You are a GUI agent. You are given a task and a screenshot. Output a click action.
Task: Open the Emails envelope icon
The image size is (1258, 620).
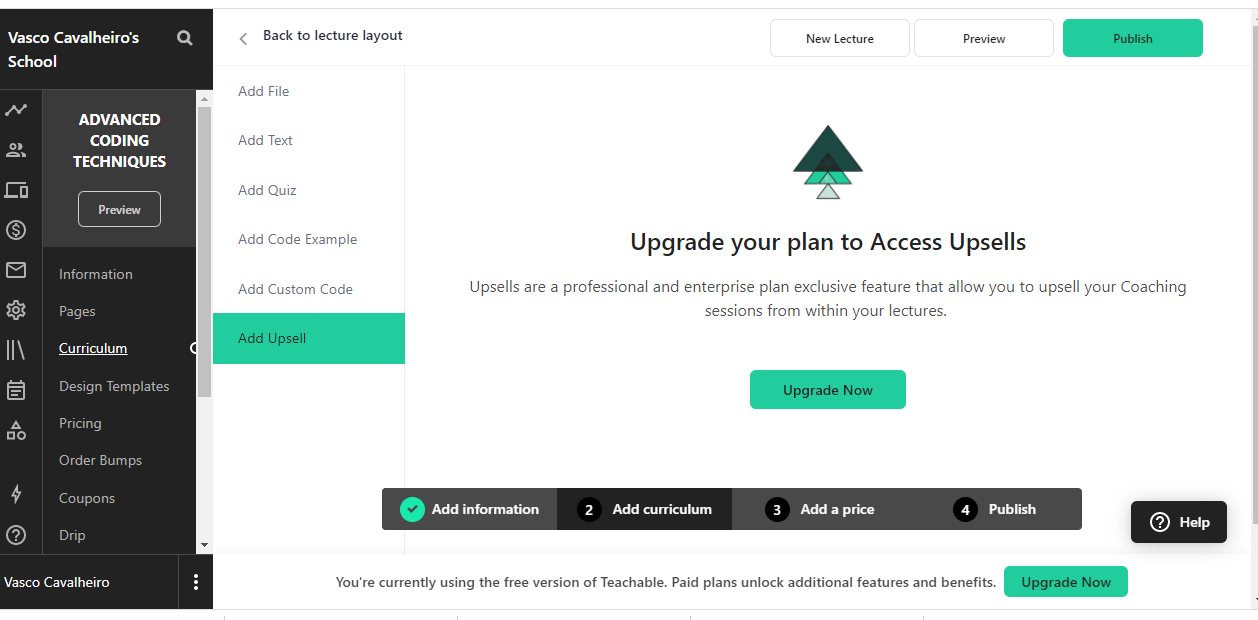pyautogui.click(x=16, y=270)
